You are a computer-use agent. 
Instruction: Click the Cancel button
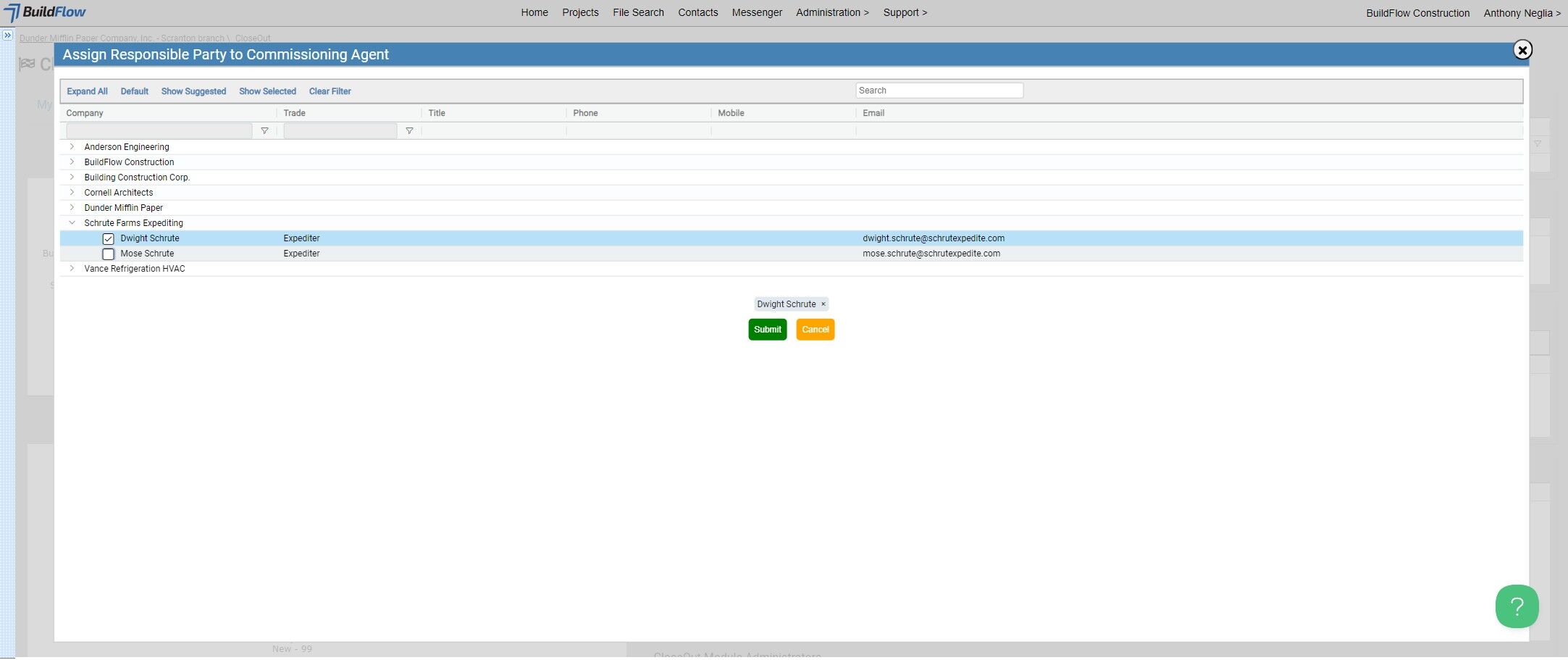click(816, 330)
